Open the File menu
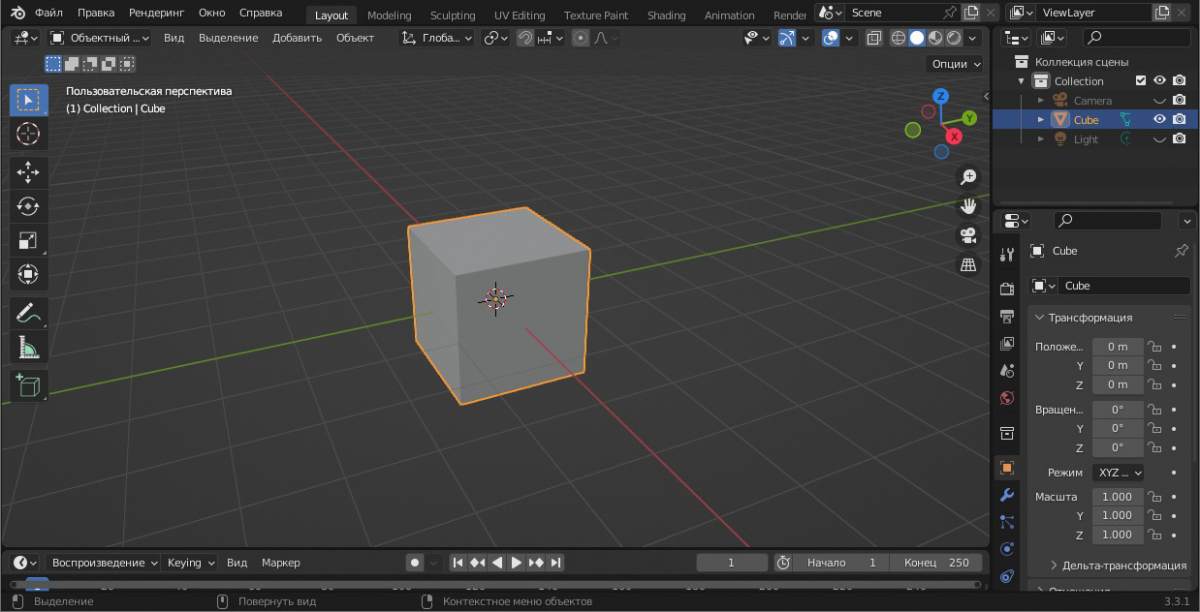Viewport: 1200px width, 612px height. point(48,14)
